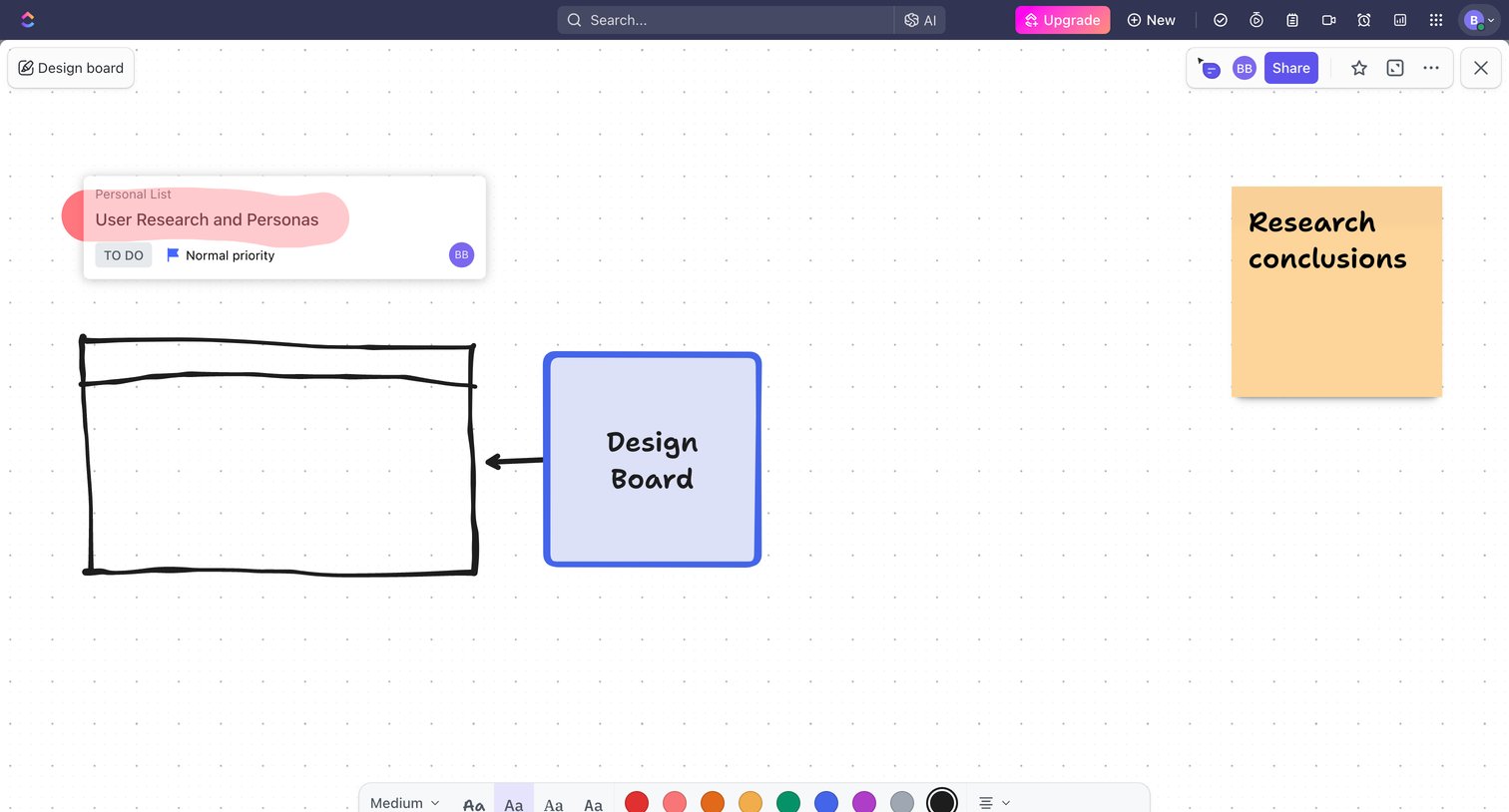
Task: Pick the red color swatch
Action: click(x=637, y=802)
